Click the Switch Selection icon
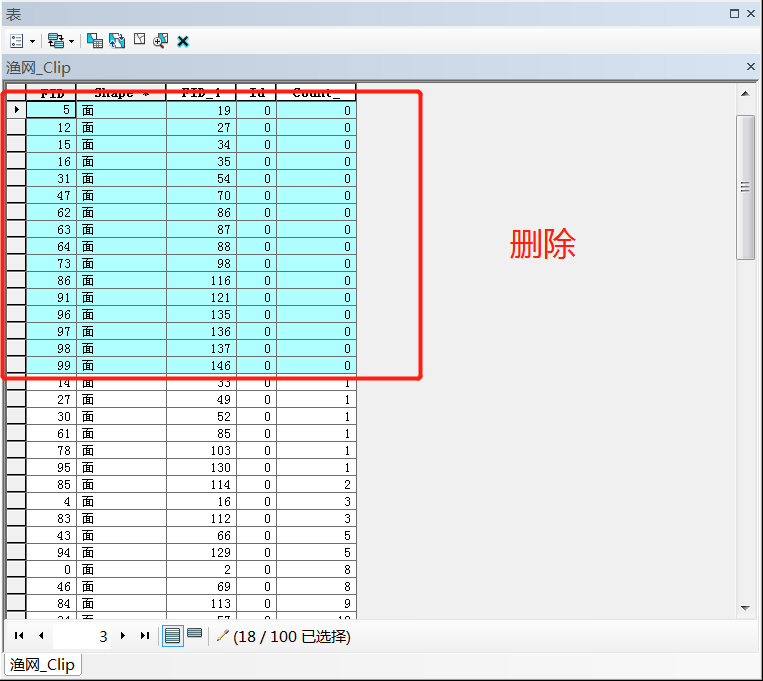Screen dimensions: 763x681 tap(117, 41)
